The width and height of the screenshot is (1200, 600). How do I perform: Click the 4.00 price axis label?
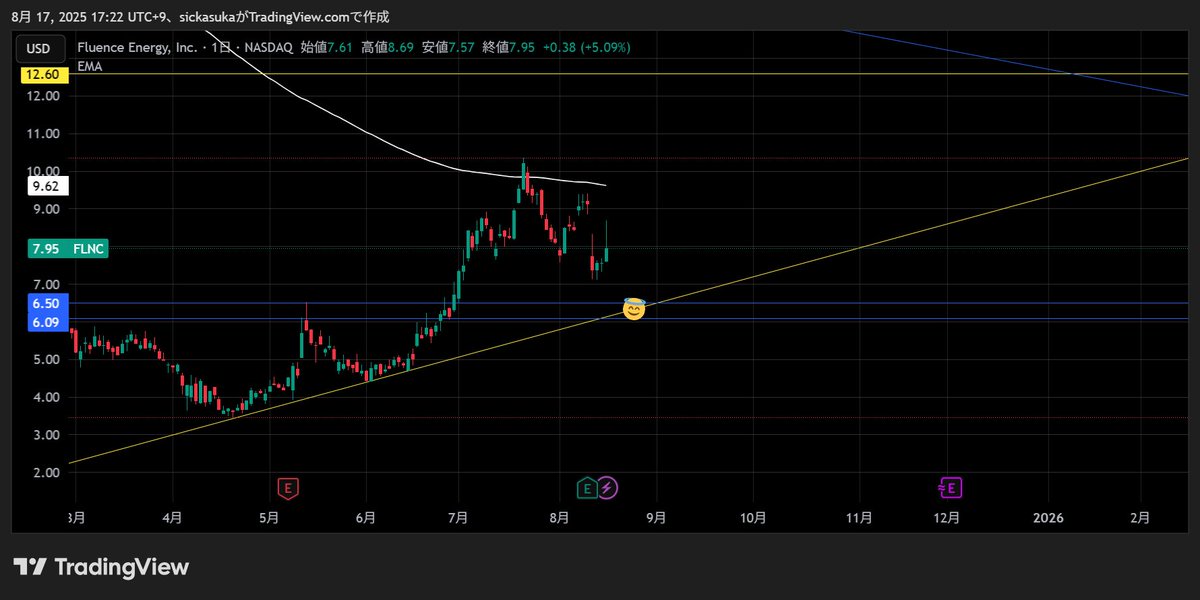(45, 398)
